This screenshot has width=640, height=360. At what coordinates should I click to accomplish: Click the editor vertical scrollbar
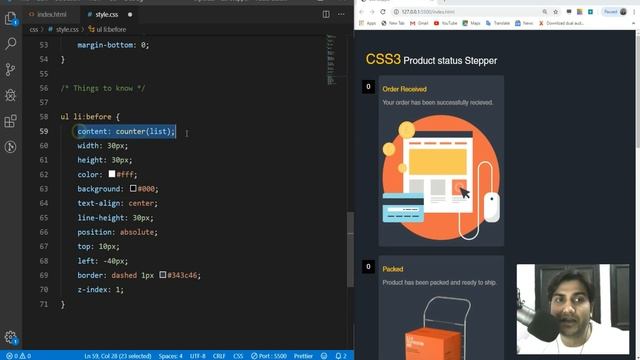tap(350, 249)
